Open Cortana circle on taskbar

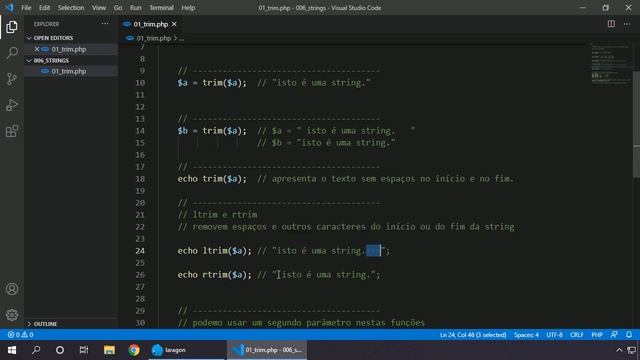[60, 350]
